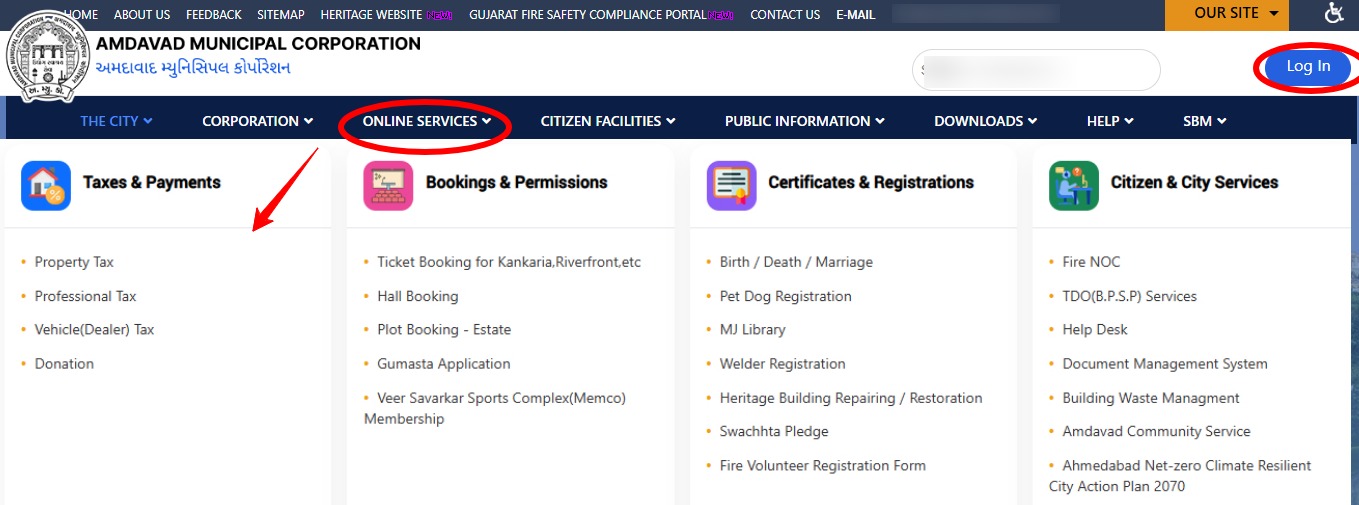Expand the PUBLIC INFORMATION menu

click(x=804, y=121)
